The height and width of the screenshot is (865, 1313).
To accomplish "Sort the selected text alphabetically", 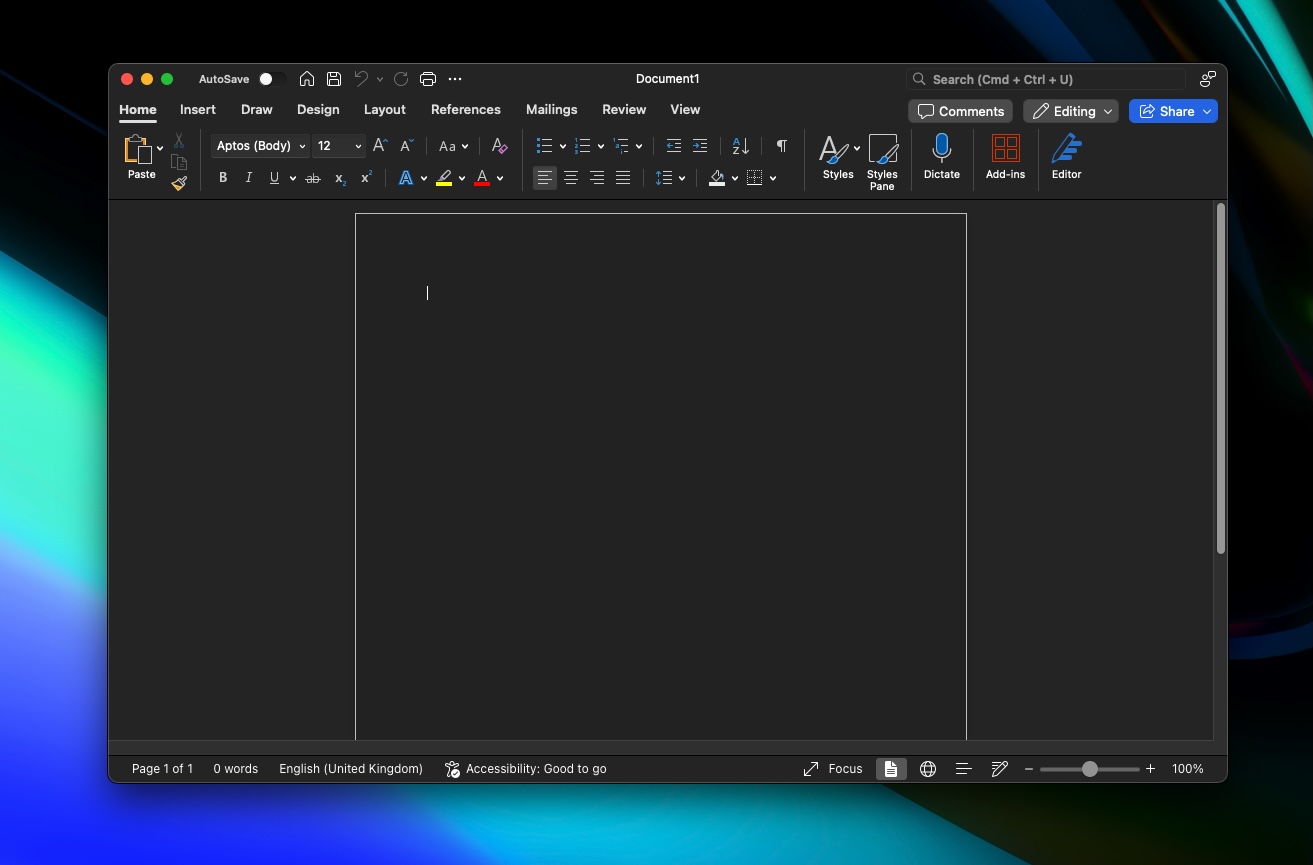I will pos(738,146).
